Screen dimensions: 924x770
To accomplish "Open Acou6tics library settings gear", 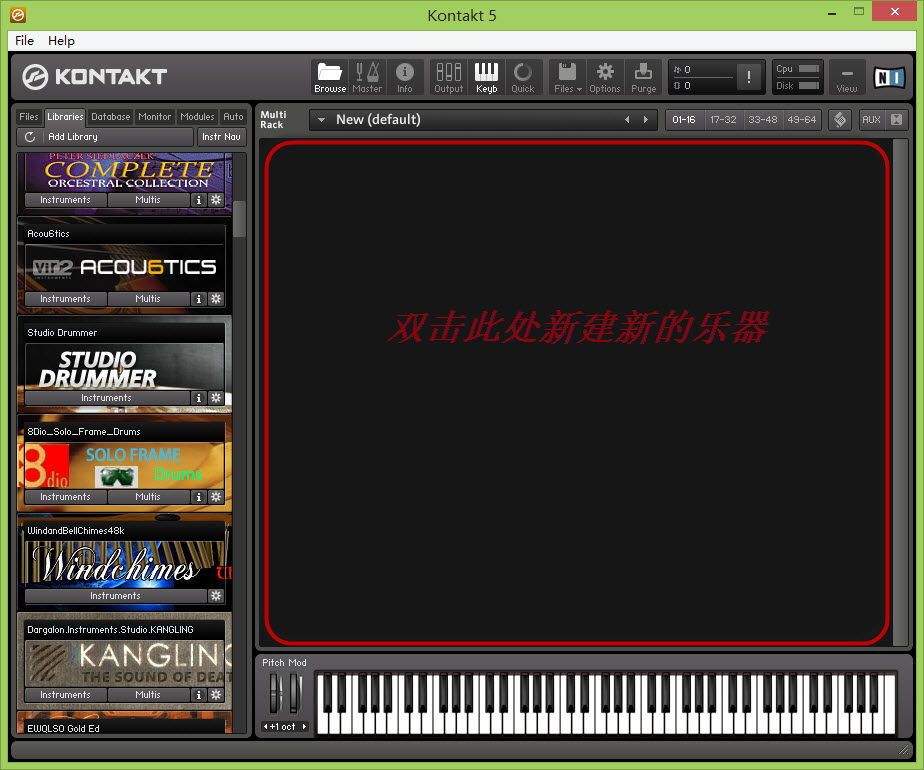I will tap(216, 299).
